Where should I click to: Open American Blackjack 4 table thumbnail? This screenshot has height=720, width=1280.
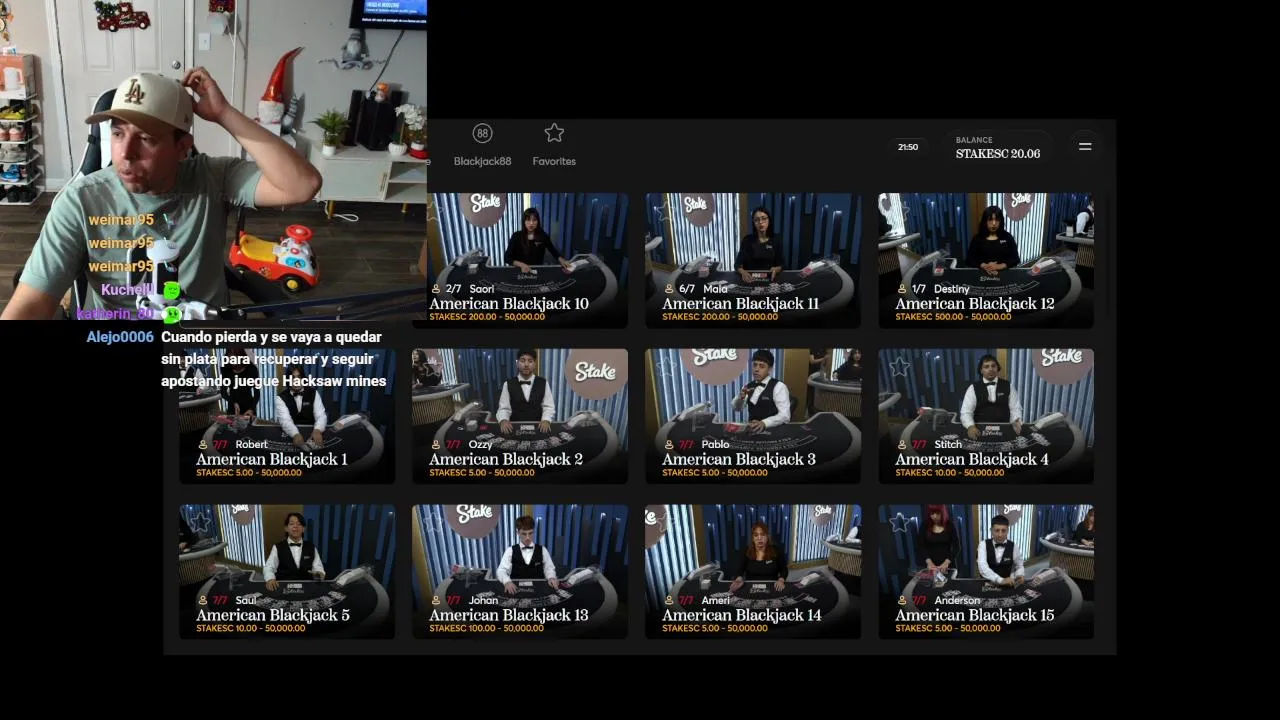986,416
